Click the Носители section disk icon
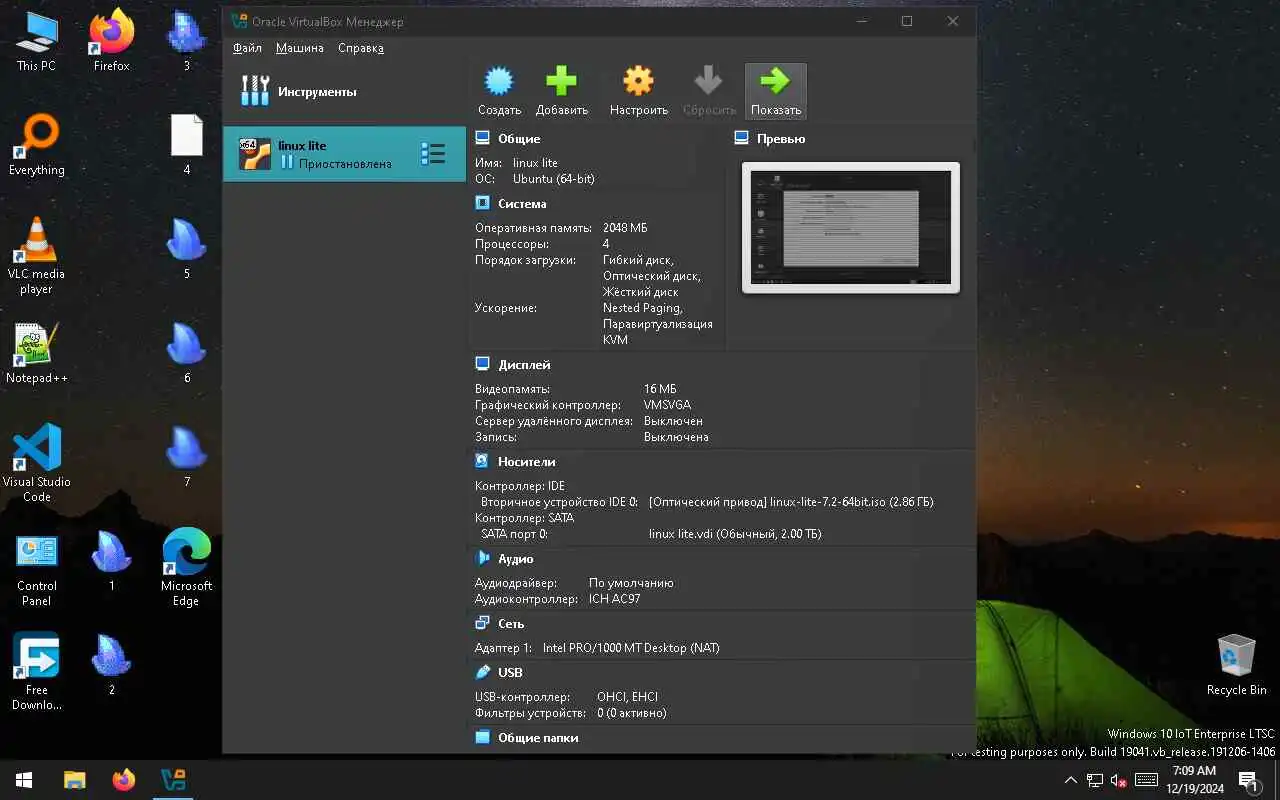 pyautogui.click(x=483, y=461)
